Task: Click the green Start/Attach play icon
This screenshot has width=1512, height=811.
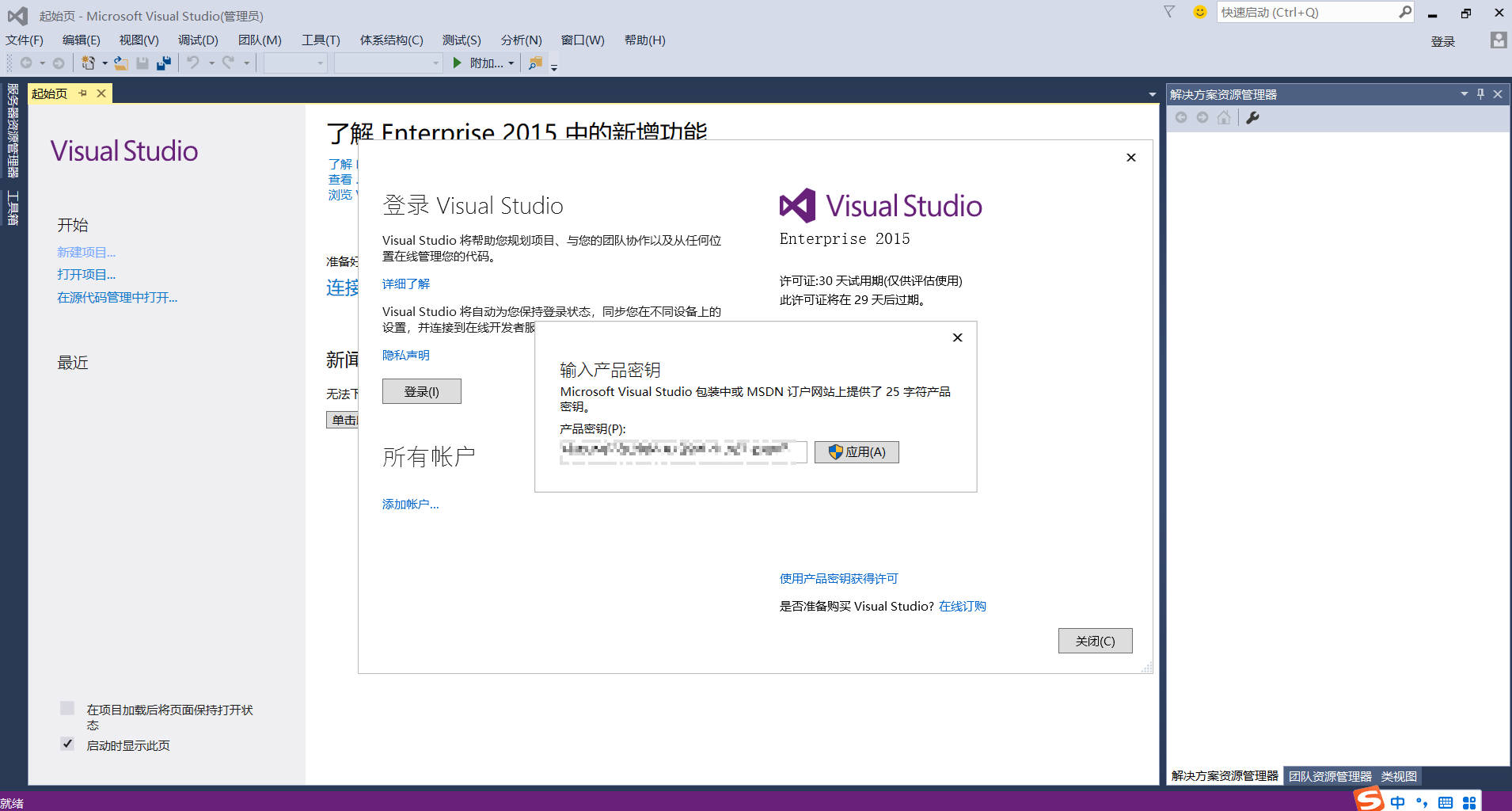Action: pyautogui.click(x=457, y=63)
